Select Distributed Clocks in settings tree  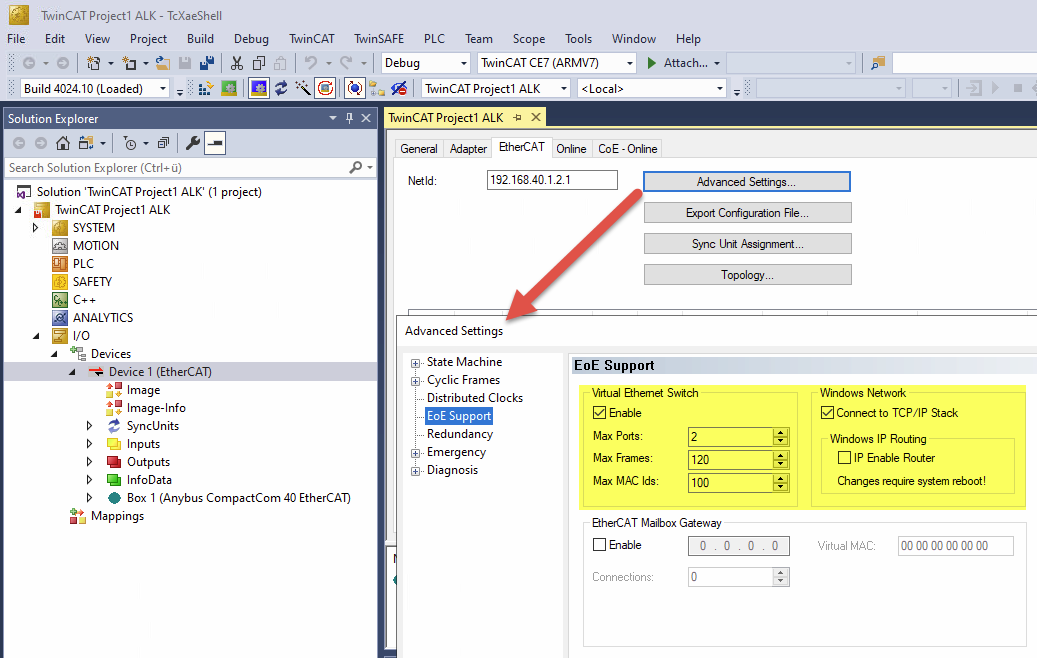tap(474, 398)
